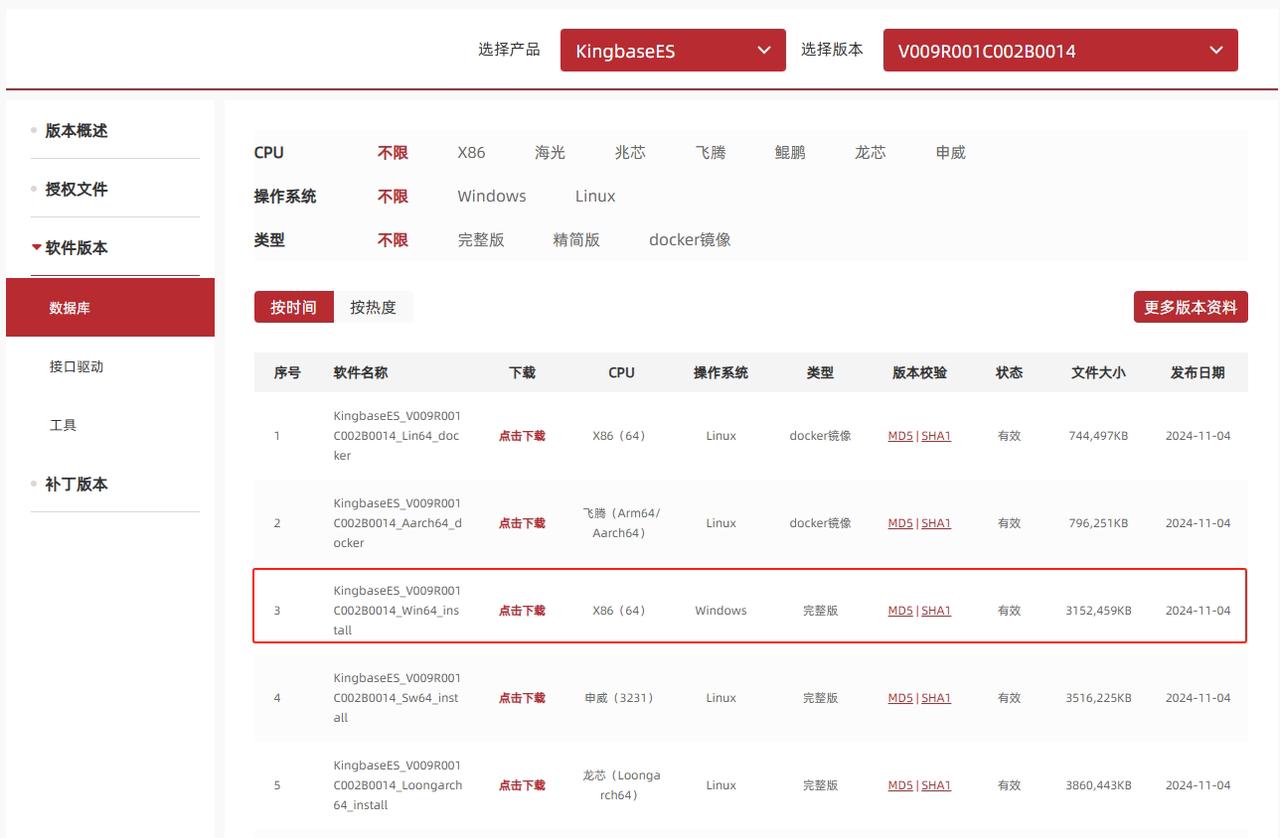Select file name KingbaseES_V009R001C002B0014_Sw64_install
Viewport: 1280px width, 838px height.
[x=397, y=698]
